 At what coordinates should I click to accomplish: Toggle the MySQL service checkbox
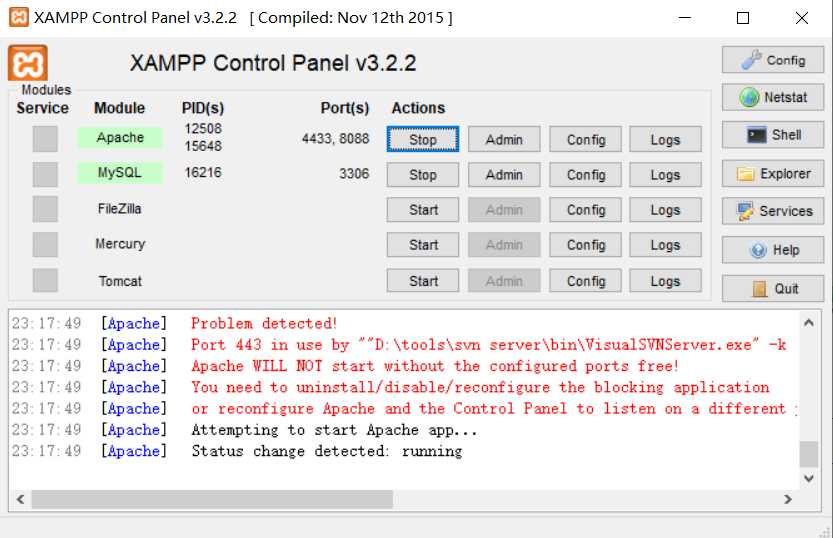coord(45,175)
